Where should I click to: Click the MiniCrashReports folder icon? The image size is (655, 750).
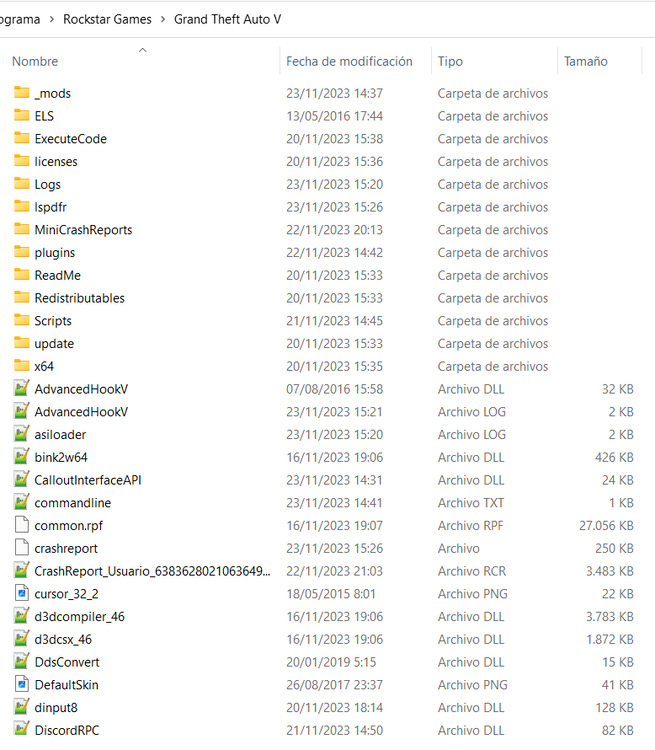(22, 229)
